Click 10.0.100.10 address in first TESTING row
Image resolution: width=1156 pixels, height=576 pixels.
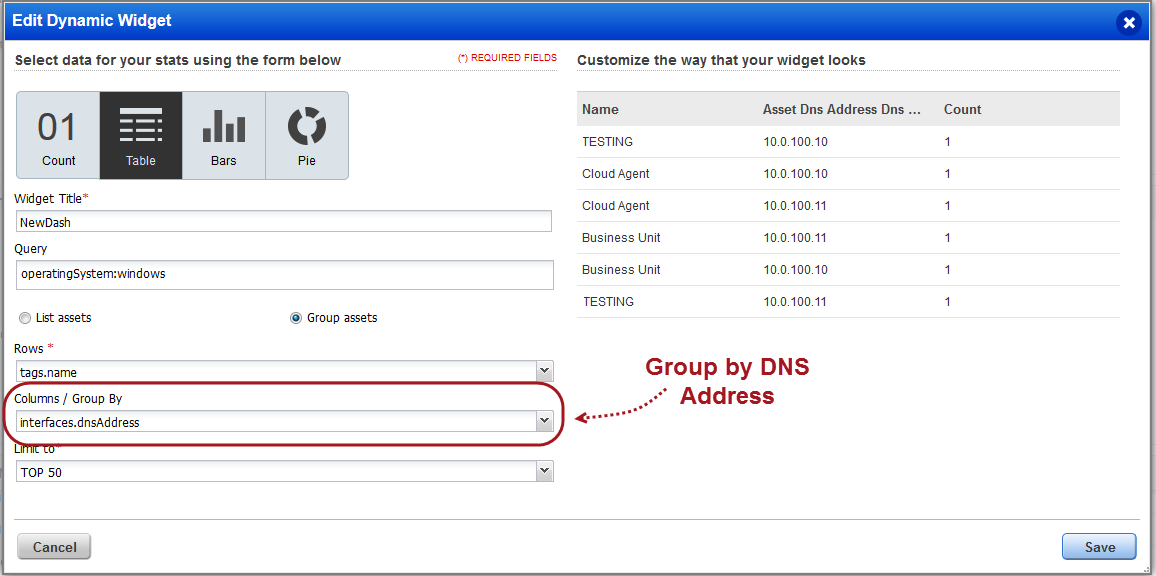pyautogui.click(x=795, y=142)
